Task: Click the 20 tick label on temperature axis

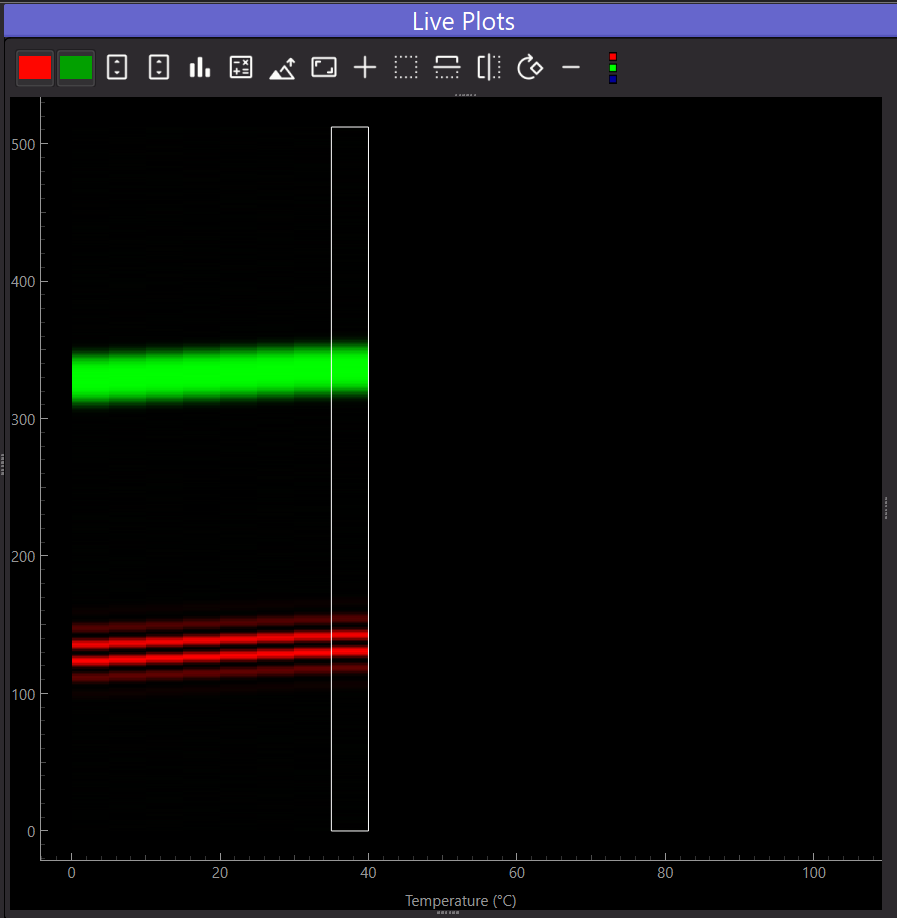Action: click(x=220, y=873)
